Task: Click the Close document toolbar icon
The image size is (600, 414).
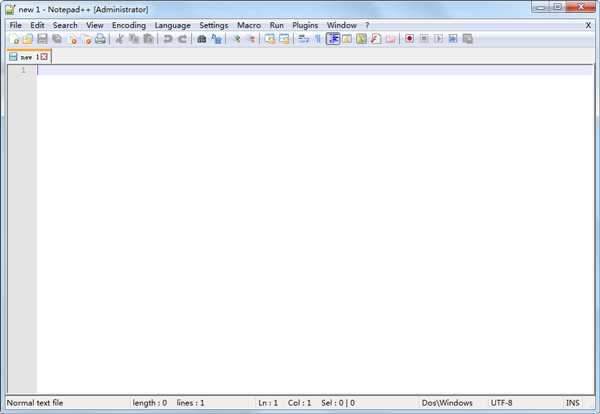Action: click(x=72, y=39)
